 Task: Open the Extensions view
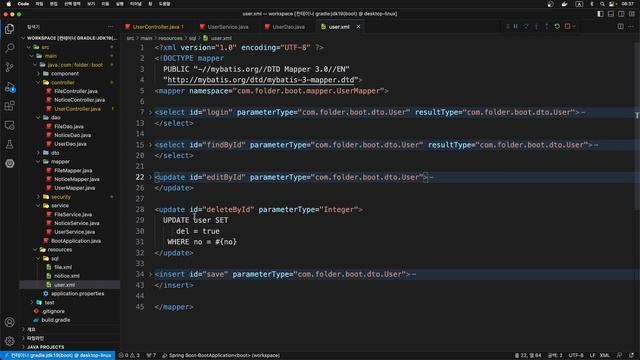point(9,106)
